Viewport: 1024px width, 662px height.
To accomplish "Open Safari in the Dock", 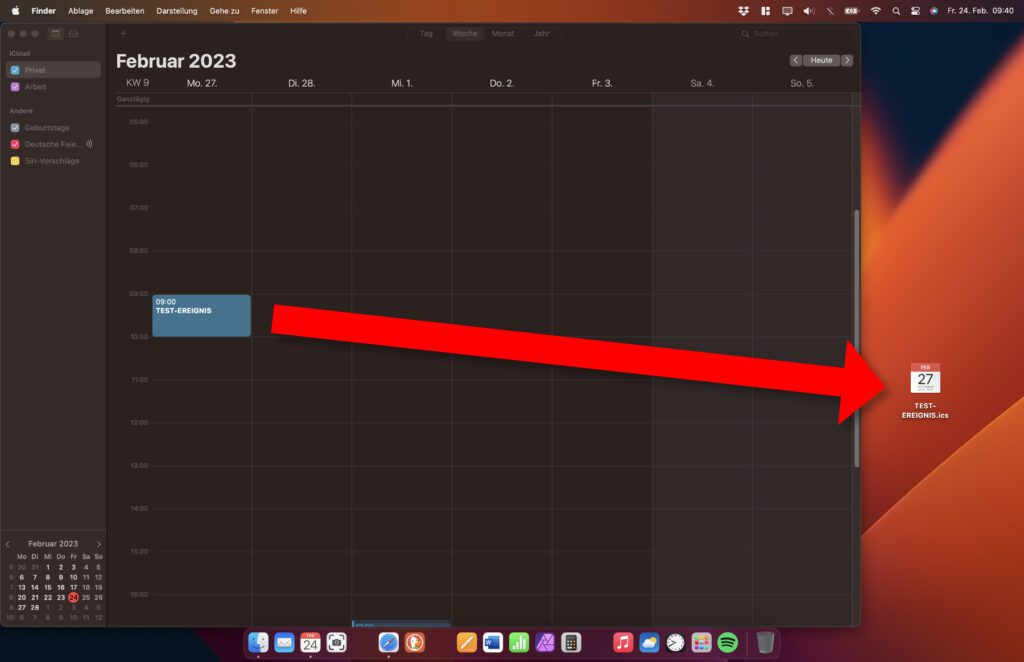I will pyautogui.click(x=389, y=642).
